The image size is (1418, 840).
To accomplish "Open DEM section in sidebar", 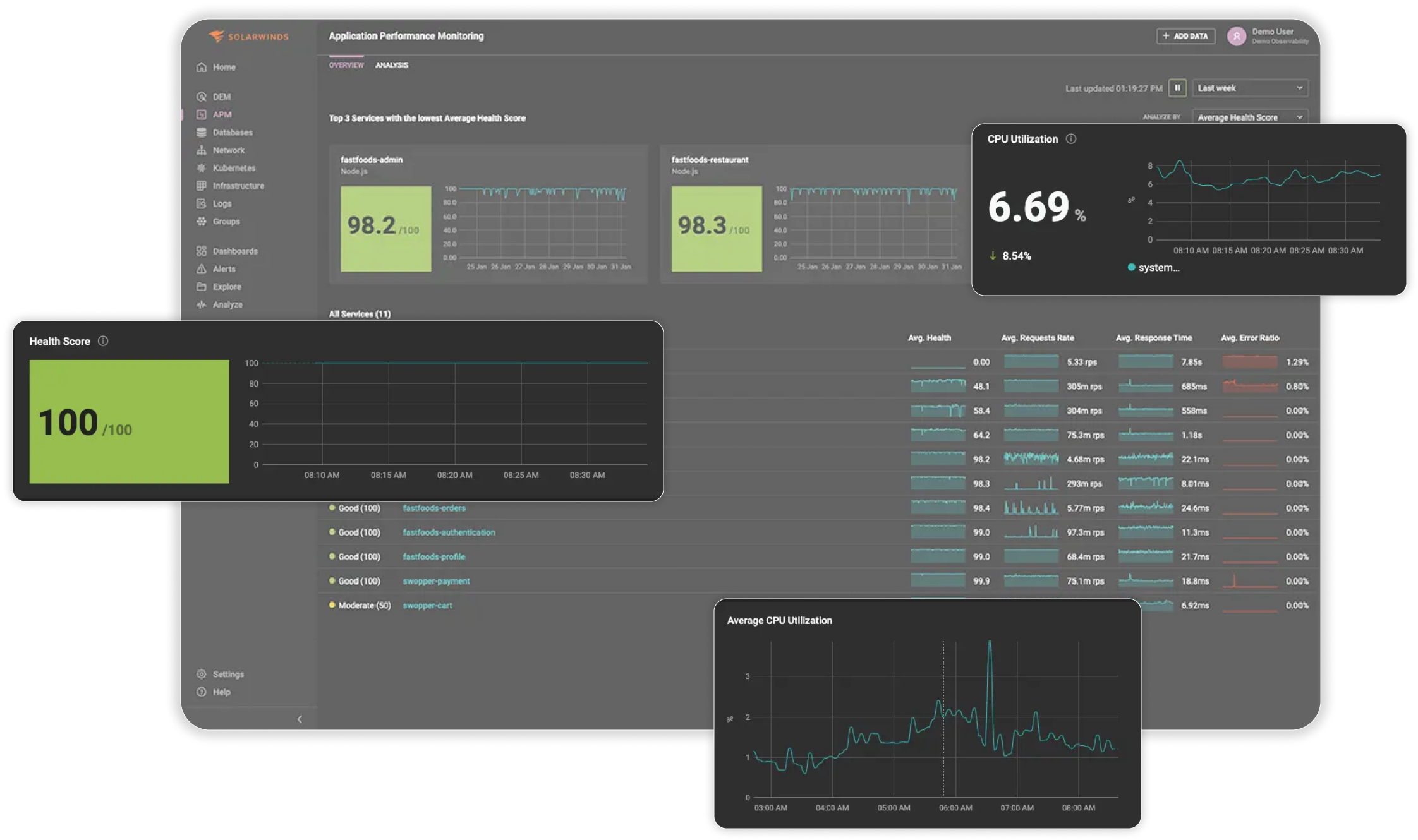I will coord(214,97).
